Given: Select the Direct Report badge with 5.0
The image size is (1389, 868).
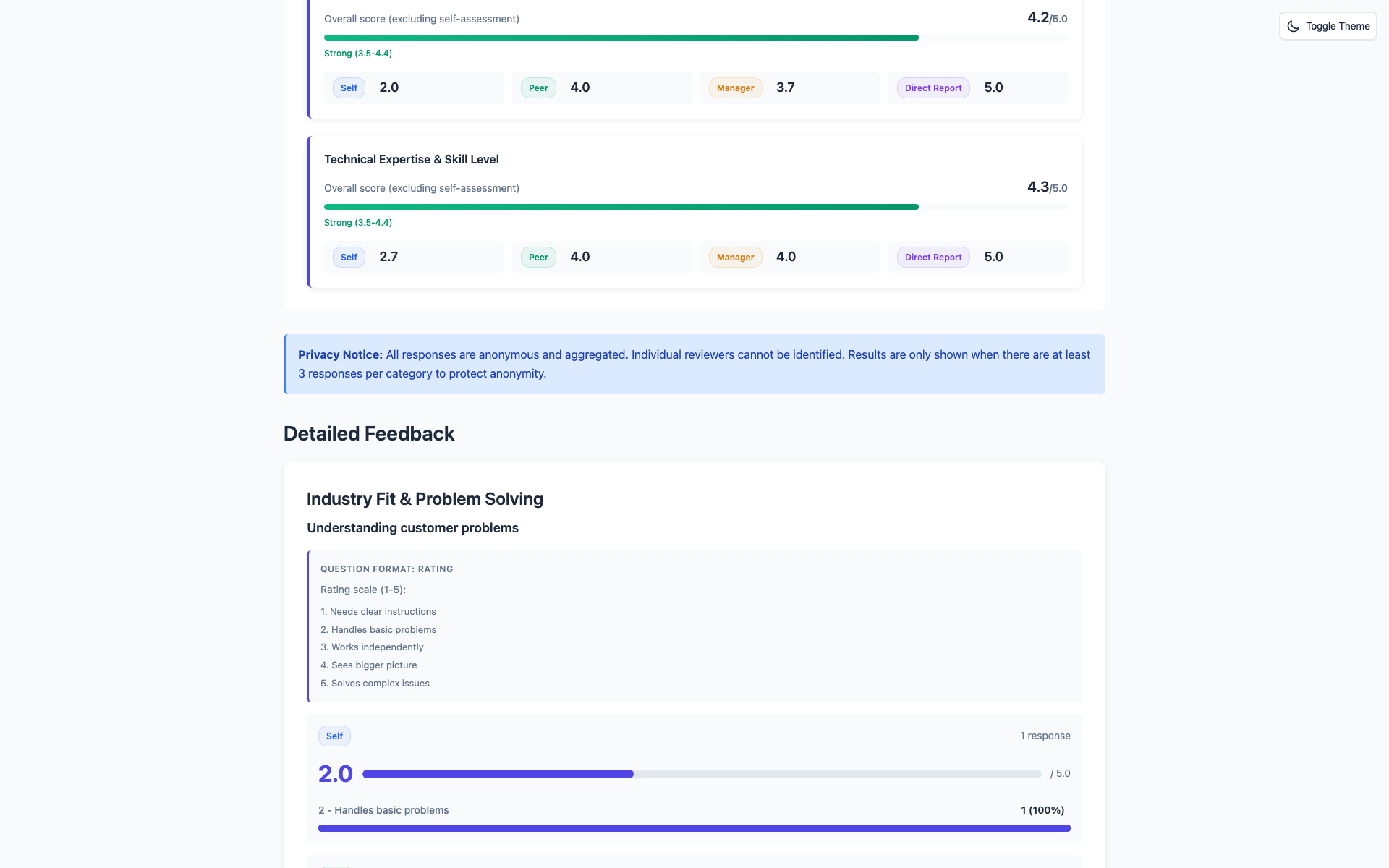Looking at the screenshot, I should 933,88.
